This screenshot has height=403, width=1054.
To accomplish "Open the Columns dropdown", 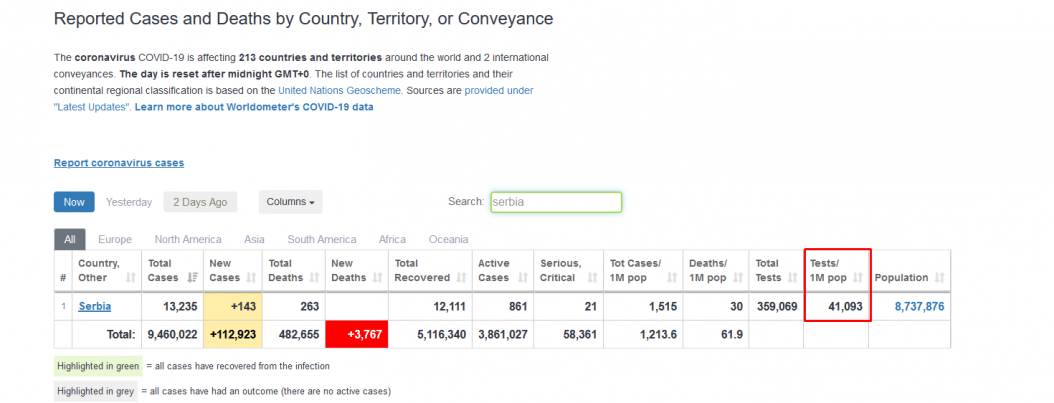I will coord(290,202).
